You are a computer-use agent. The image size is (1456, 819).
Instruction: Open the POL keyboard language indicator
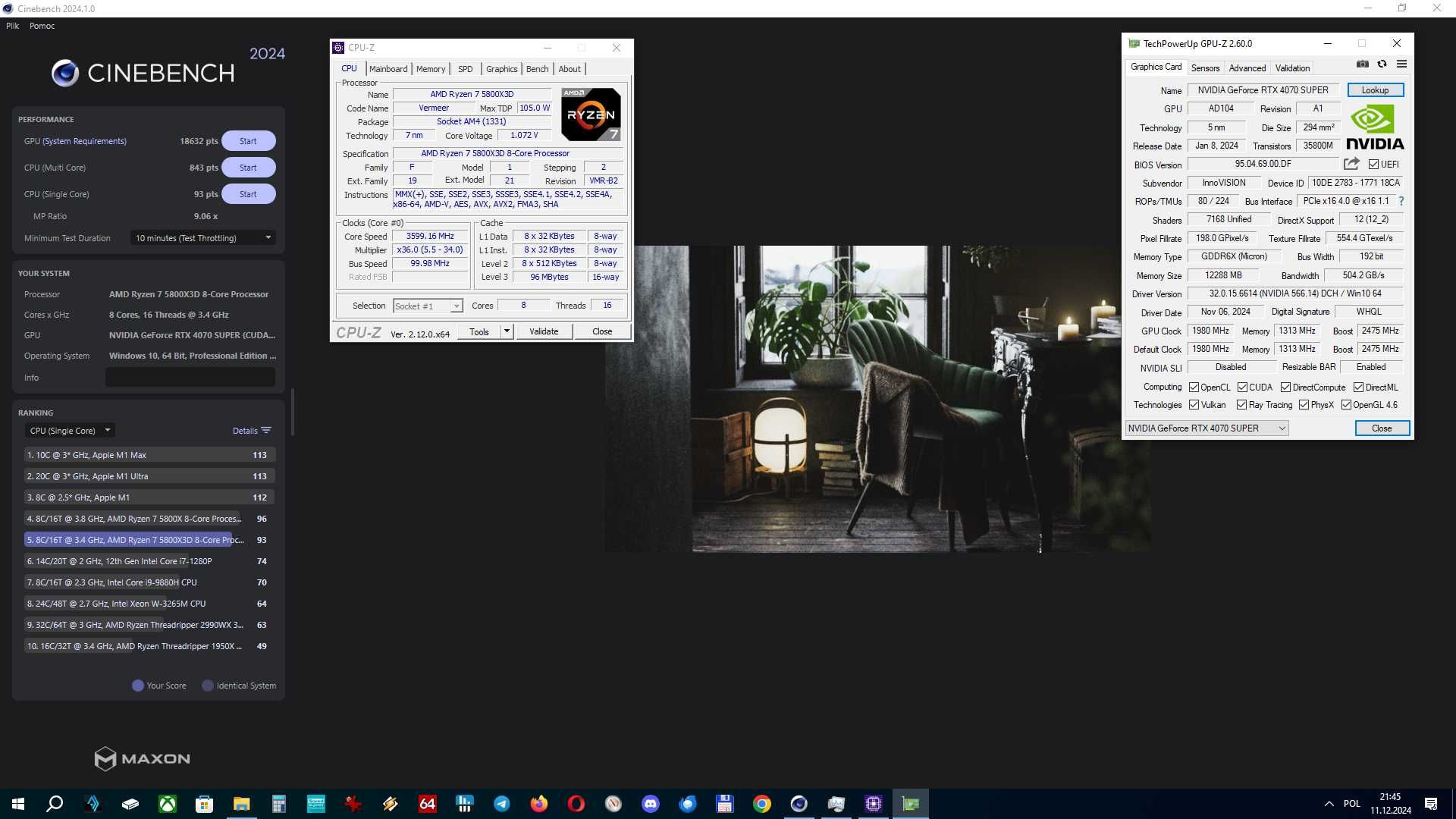(1352, 804)
